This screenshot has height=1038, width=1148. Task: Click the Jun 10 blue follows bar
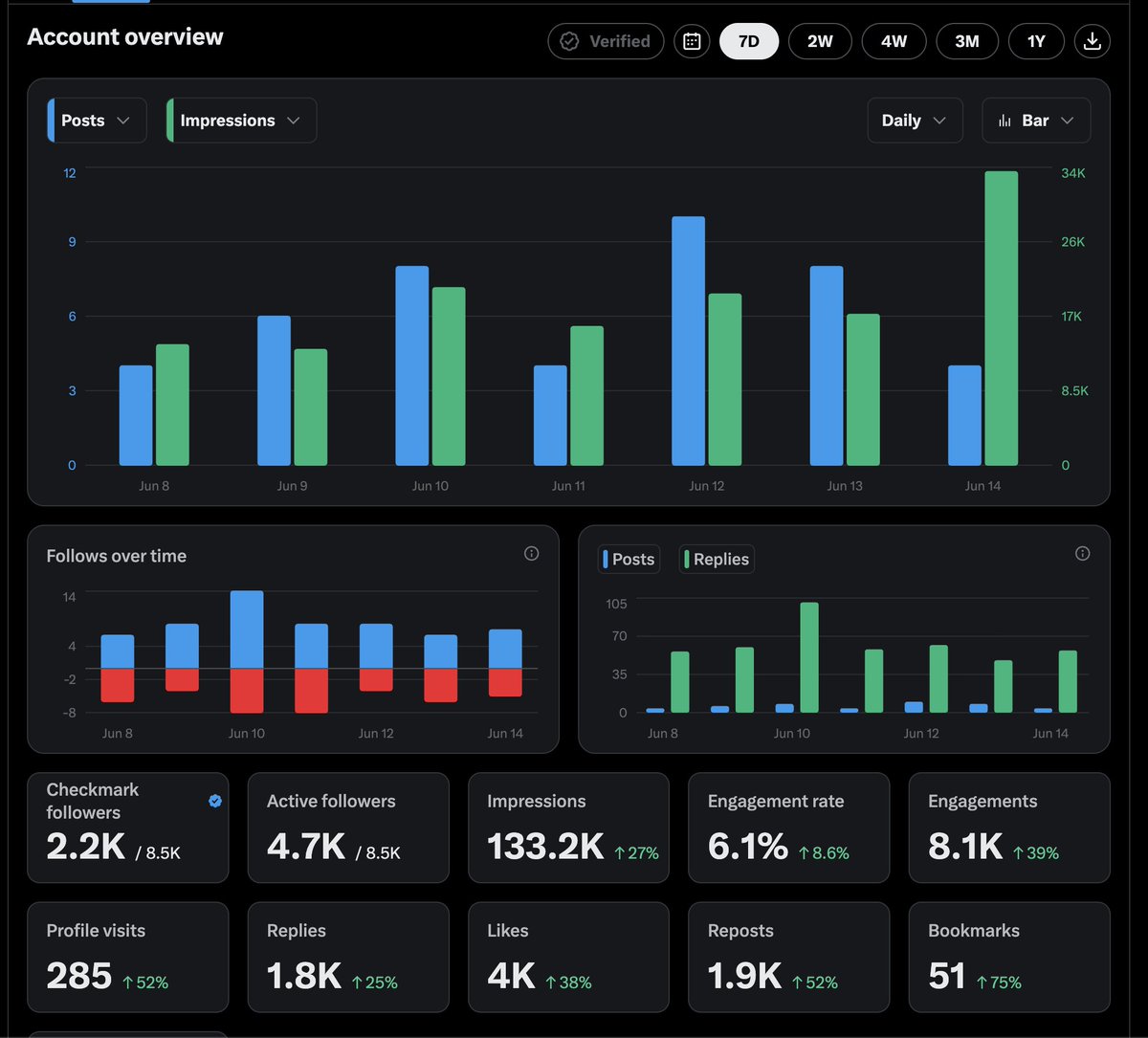coord(247,629)
